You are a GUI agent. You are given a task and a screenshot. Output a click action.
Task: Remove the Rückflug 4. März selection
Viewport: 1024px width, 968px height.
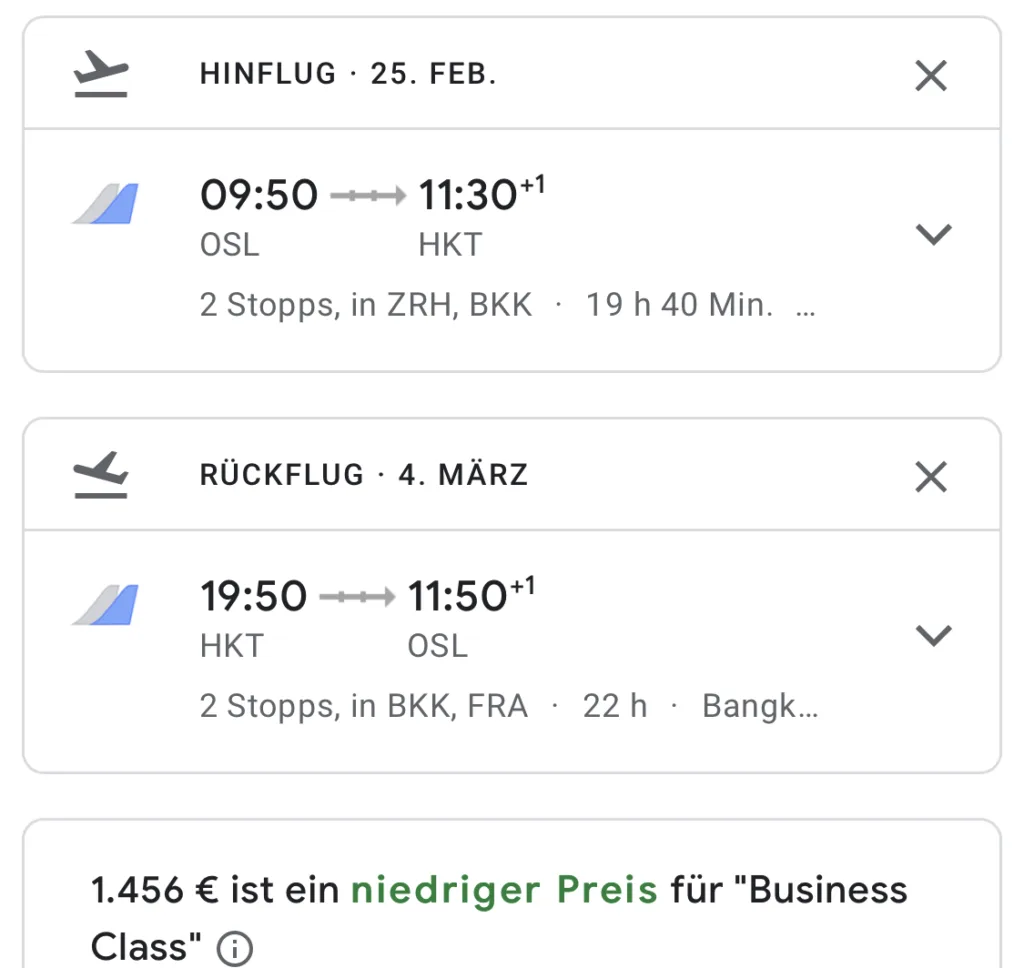(x=931, y=477)
